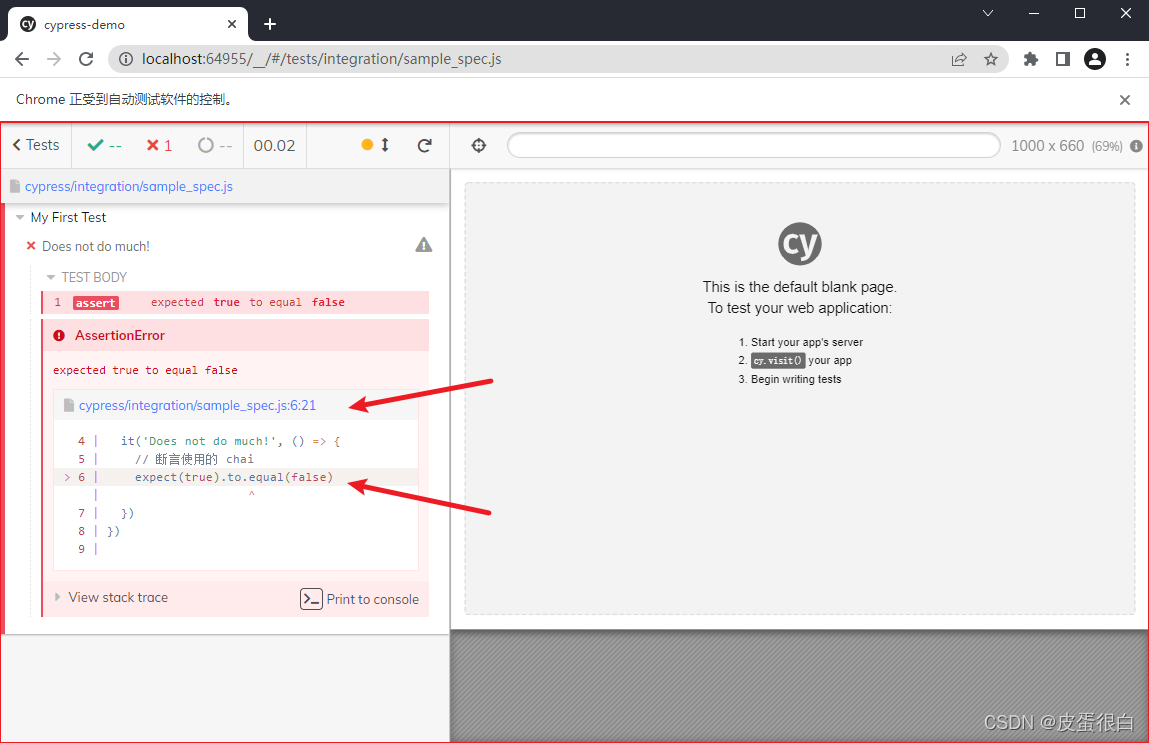Click 'Begin writing tests' step
This screenshot has height=743, width=1149.
(x=796, y=379)
